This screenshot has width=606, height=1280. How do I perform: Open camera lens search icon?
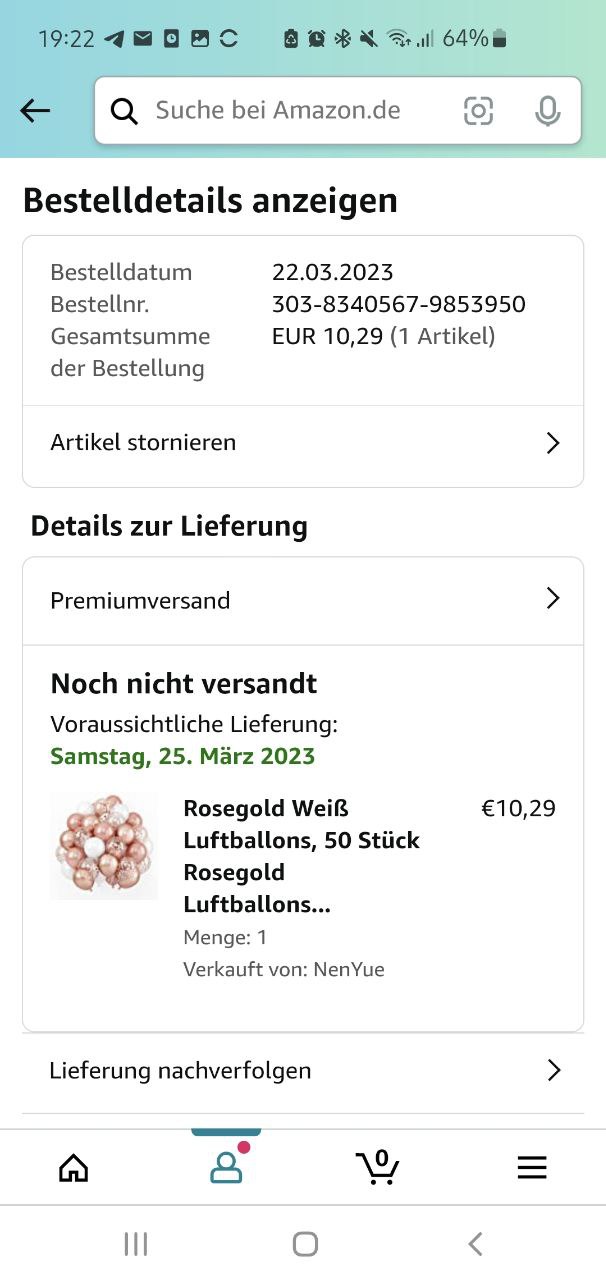click(479, 111)
